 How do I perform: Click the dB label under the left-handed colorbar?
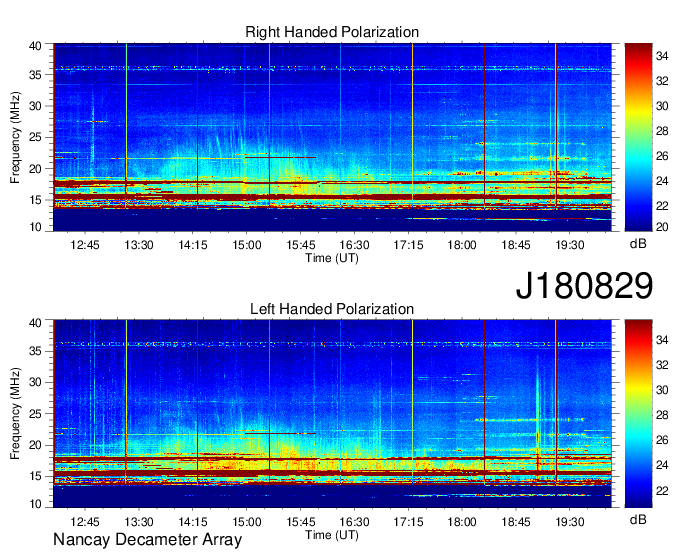pyautogui.click(x=638, y=519)
